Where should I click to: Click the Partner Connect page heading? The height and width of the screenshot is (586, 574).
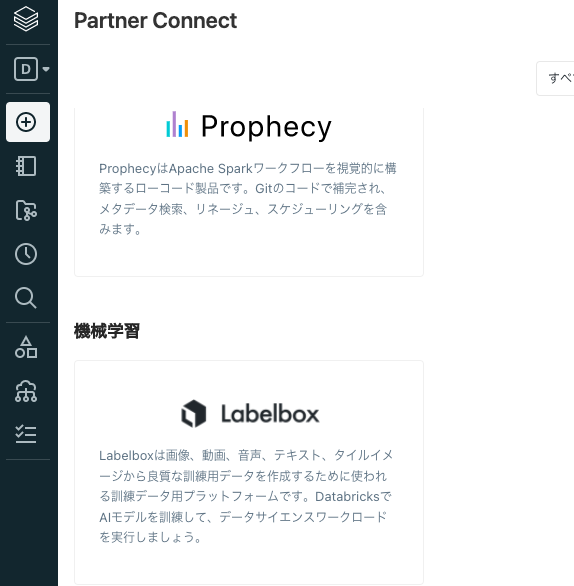(155, 21)
